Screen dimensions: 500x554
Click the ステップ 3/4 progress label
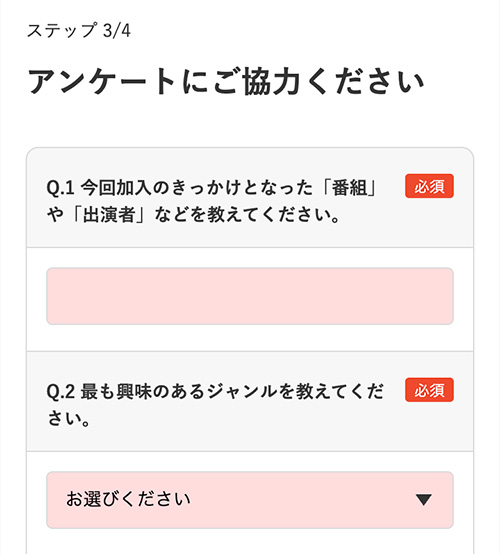pyautogui.click(x=79, y=30)
